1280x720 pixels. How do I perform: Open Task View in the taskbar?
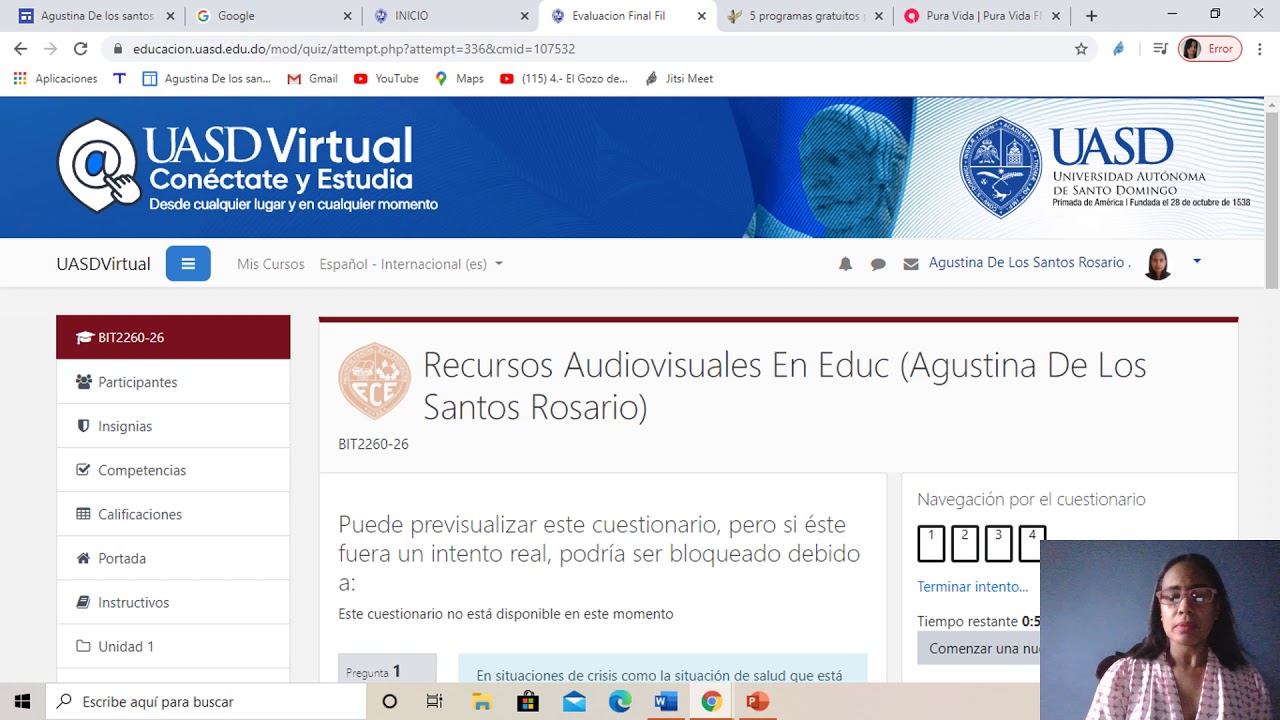tap(434, 702)
